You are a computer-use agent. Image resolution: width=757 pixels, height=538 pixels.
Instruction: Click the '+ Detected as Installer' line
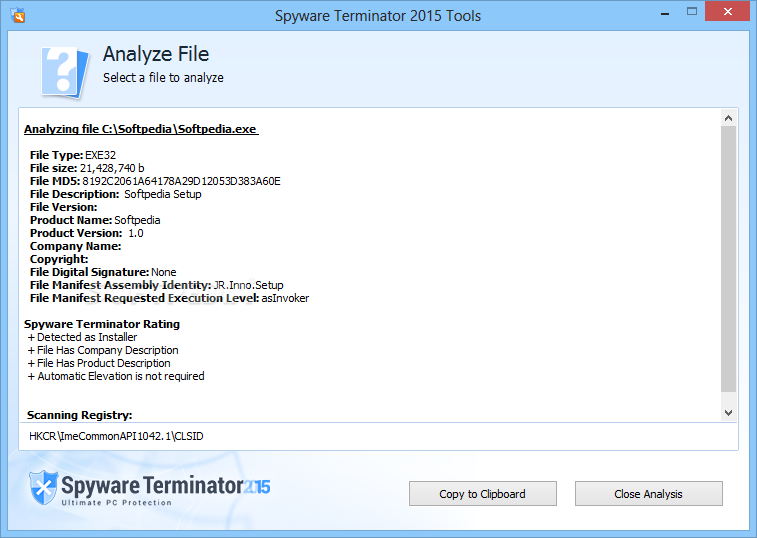pos(82,337)
